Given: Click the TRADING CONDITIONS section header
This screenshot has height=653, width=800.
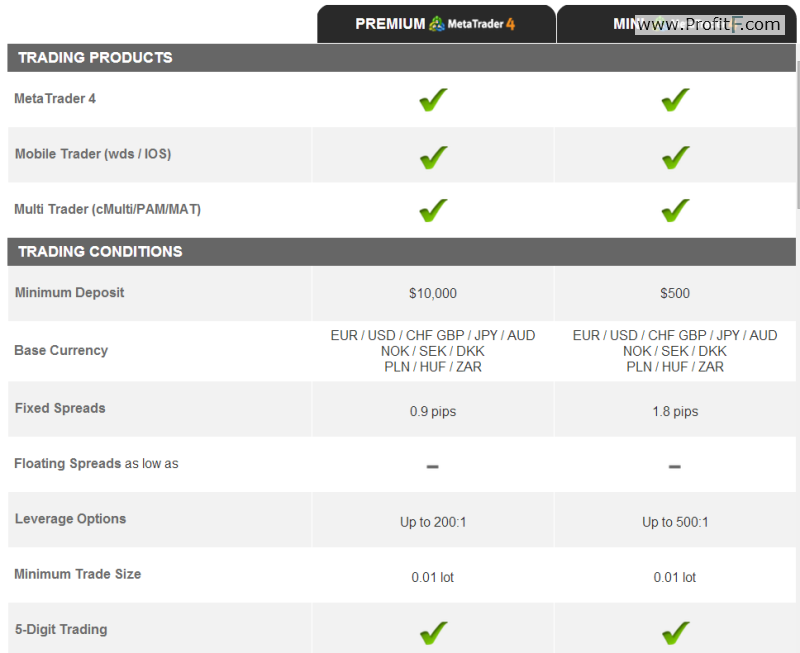Looking at the screenshot, I should pyautogui.click(x=402, y=252).
